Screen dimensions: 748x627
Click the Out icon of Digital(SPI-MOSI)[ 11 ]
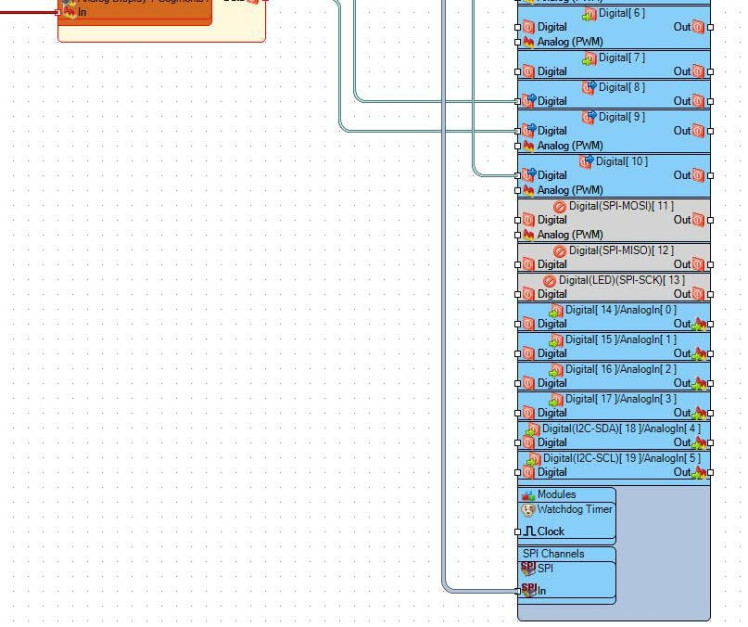click(x=698, y=220)
